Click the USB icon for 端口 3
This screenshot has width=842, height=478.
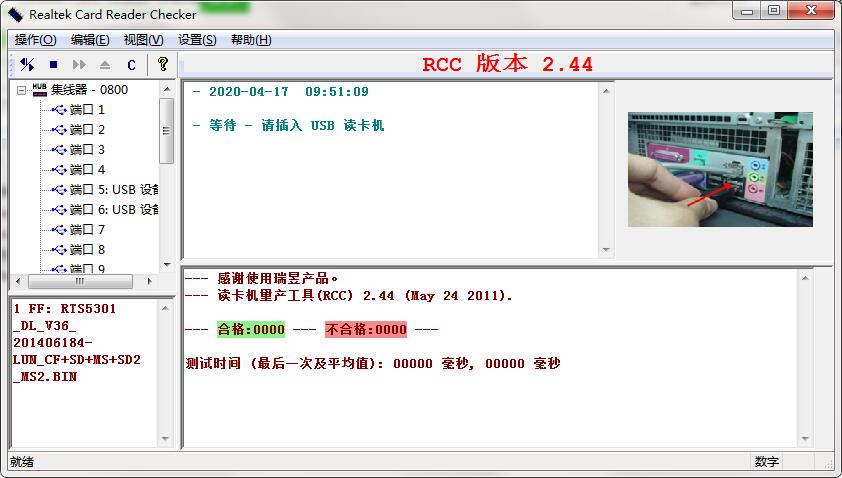click(59, 150)
